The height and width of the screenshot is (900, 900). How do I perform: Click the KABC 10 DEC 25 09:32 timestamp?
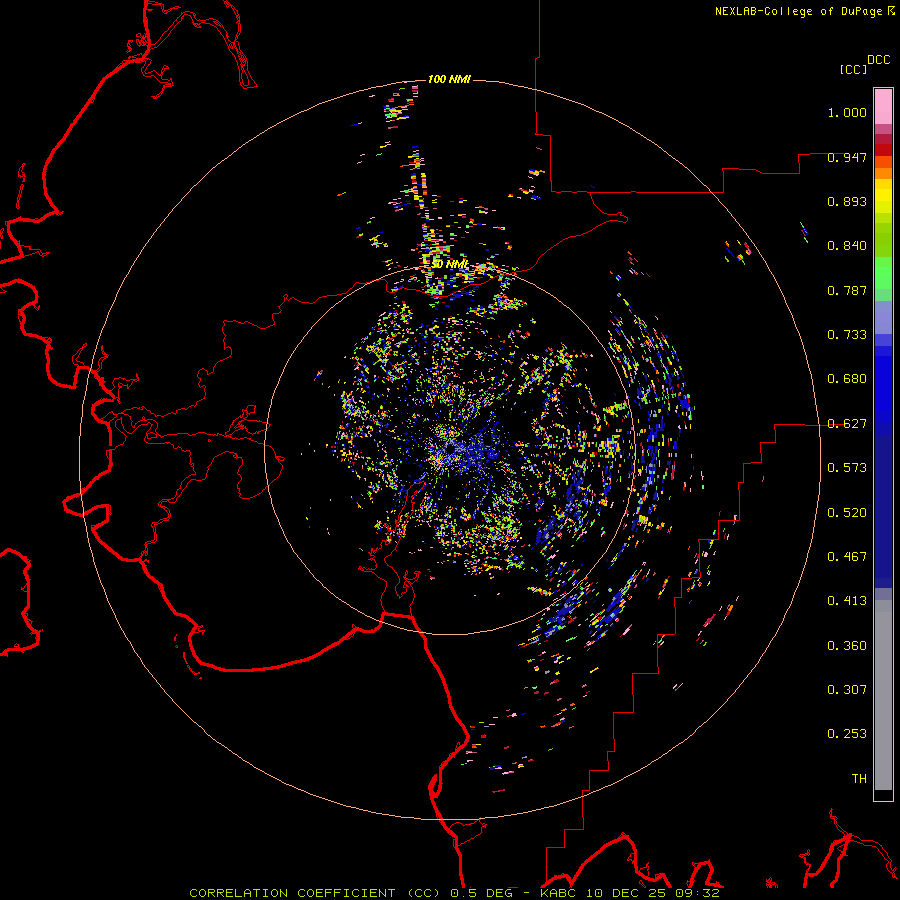[x=630, y=893]
